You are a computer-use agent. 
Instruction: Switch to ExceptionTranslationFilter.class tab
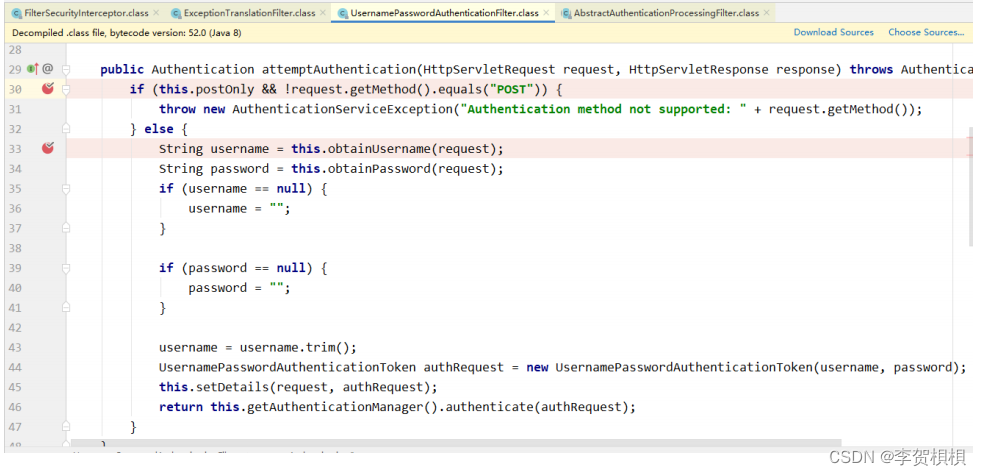pyautogui.click(x=250, y=13)
